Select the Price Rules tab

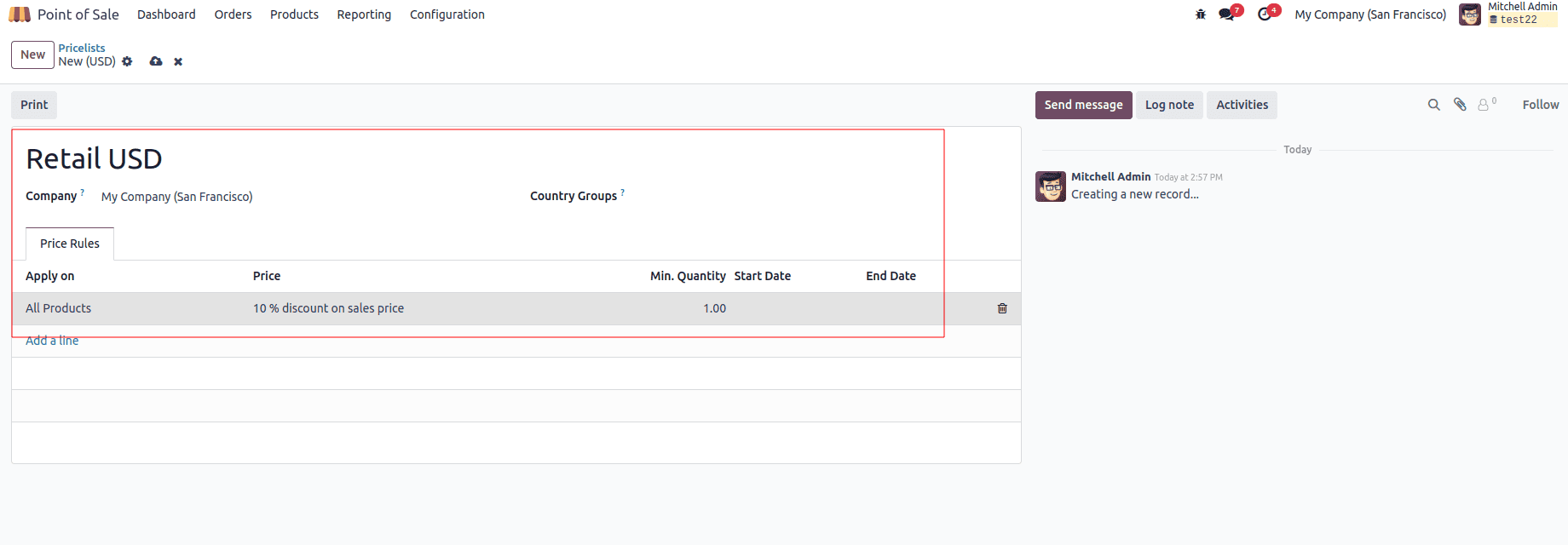click(x=70, y=244)
